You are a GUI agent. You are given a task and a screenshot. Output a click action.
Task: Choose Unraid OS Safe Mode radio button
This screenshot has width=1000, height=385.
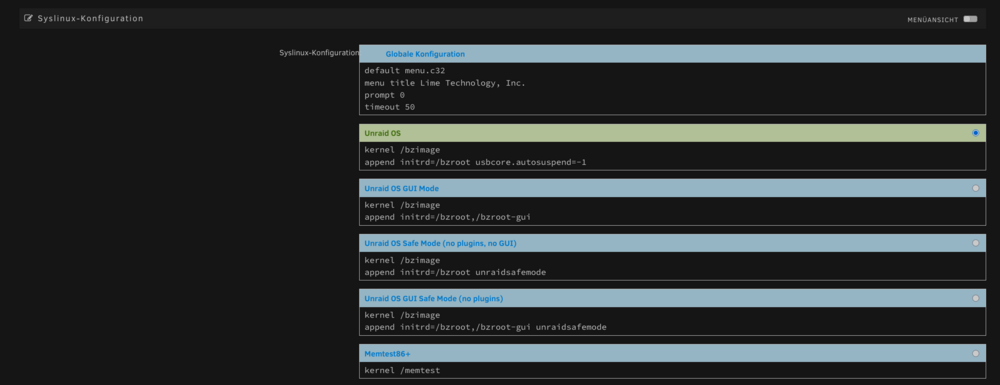[x=975, y=243]
